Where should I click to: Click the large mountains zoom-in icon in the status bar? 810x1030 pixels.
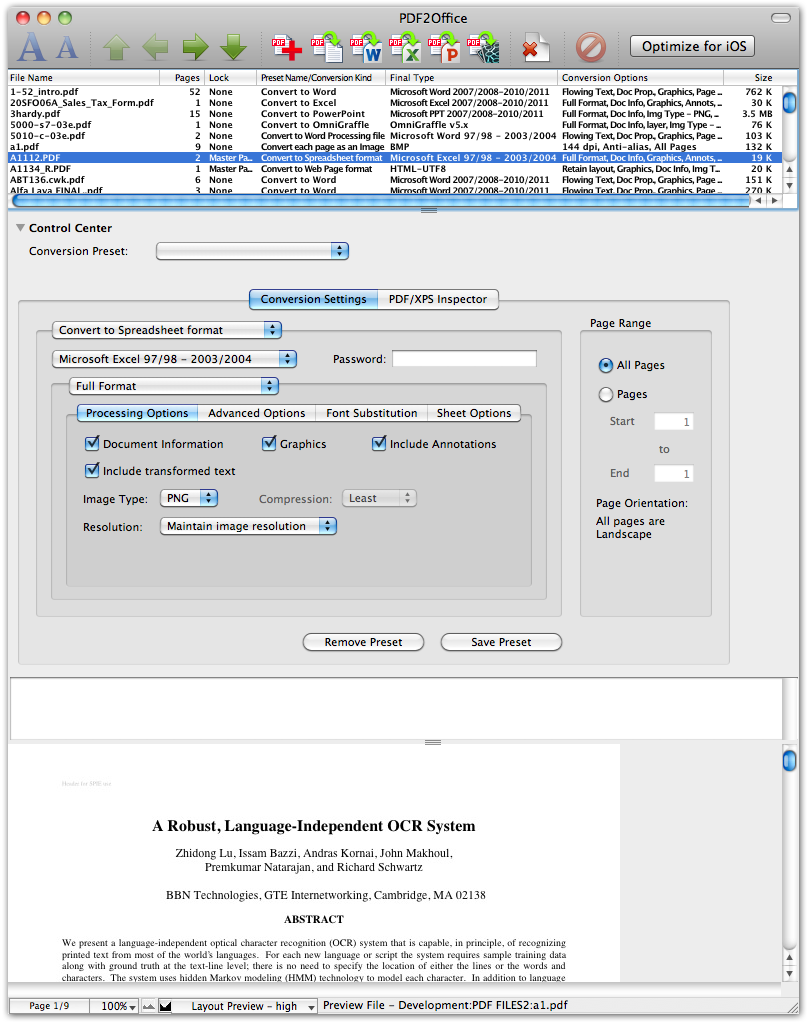coord(166,1006)
